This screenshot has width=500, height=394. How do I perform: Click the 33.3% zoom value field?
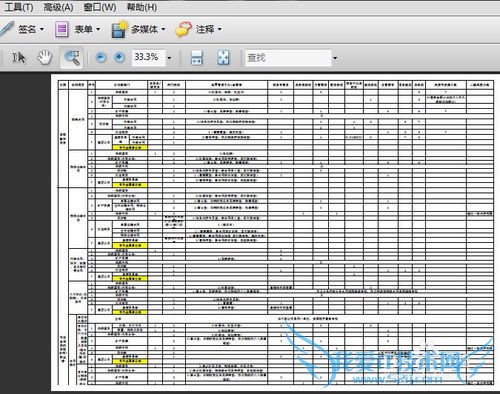point(148,58)
